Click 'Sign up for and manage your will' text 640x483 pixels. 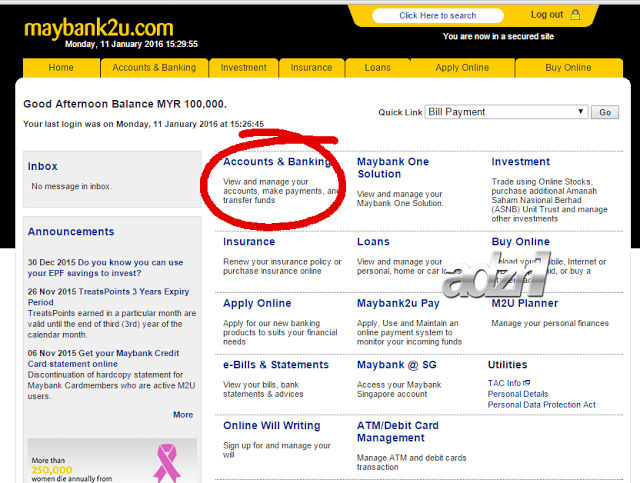277,450
